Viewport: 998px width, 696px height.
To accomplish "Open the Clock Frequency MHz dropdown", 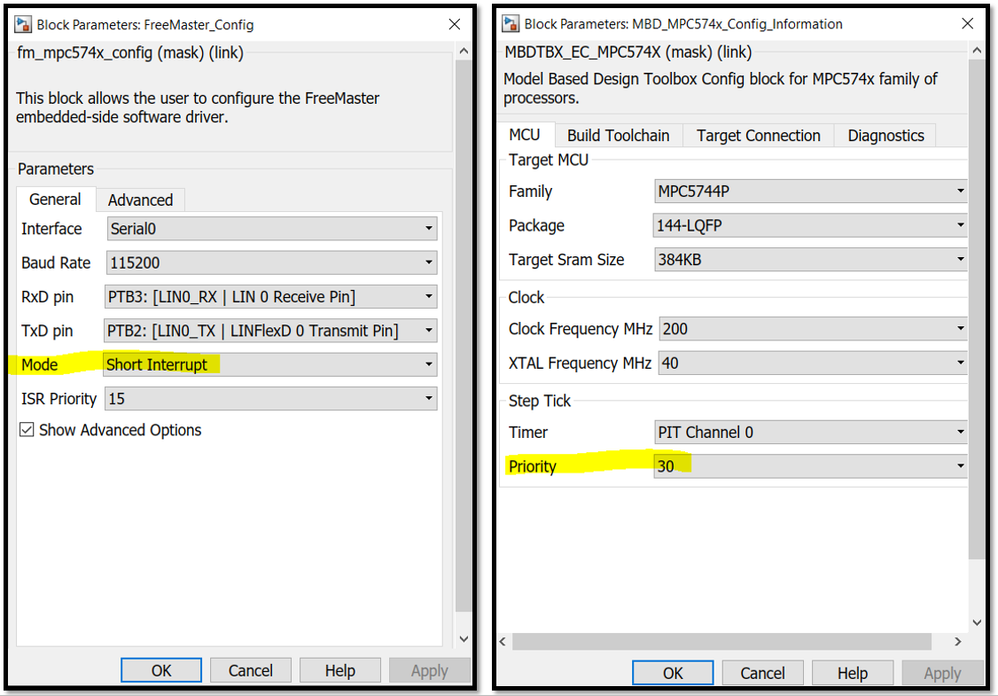I will pos(813,328).
